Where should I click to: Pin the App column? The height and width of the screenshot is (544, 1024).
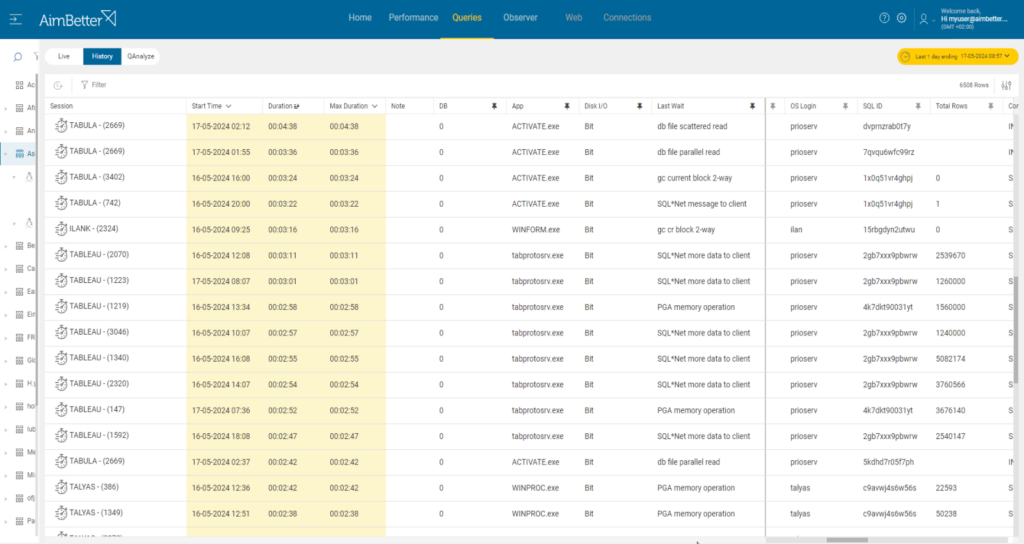pos(567,106)
